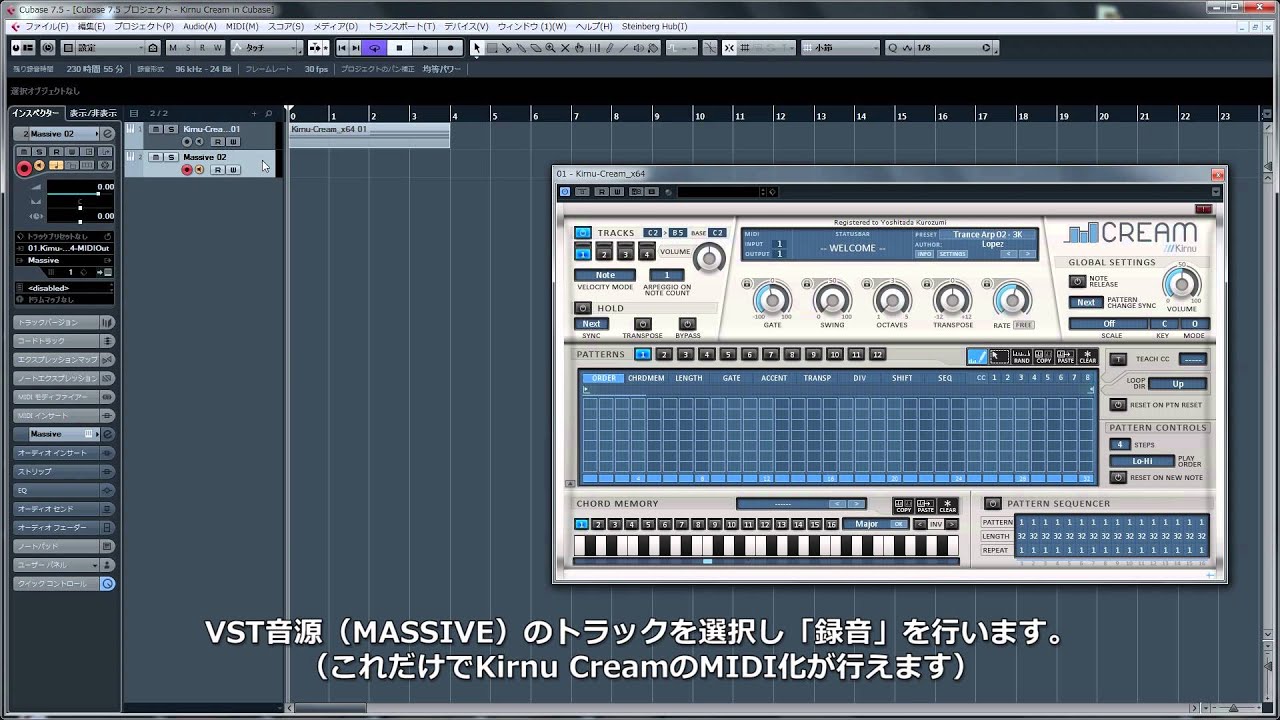The height and width of the screenshot is (720, 1280).
Task: Choose the selection arrow mode in Cream patterns
Action: (998, 356)
